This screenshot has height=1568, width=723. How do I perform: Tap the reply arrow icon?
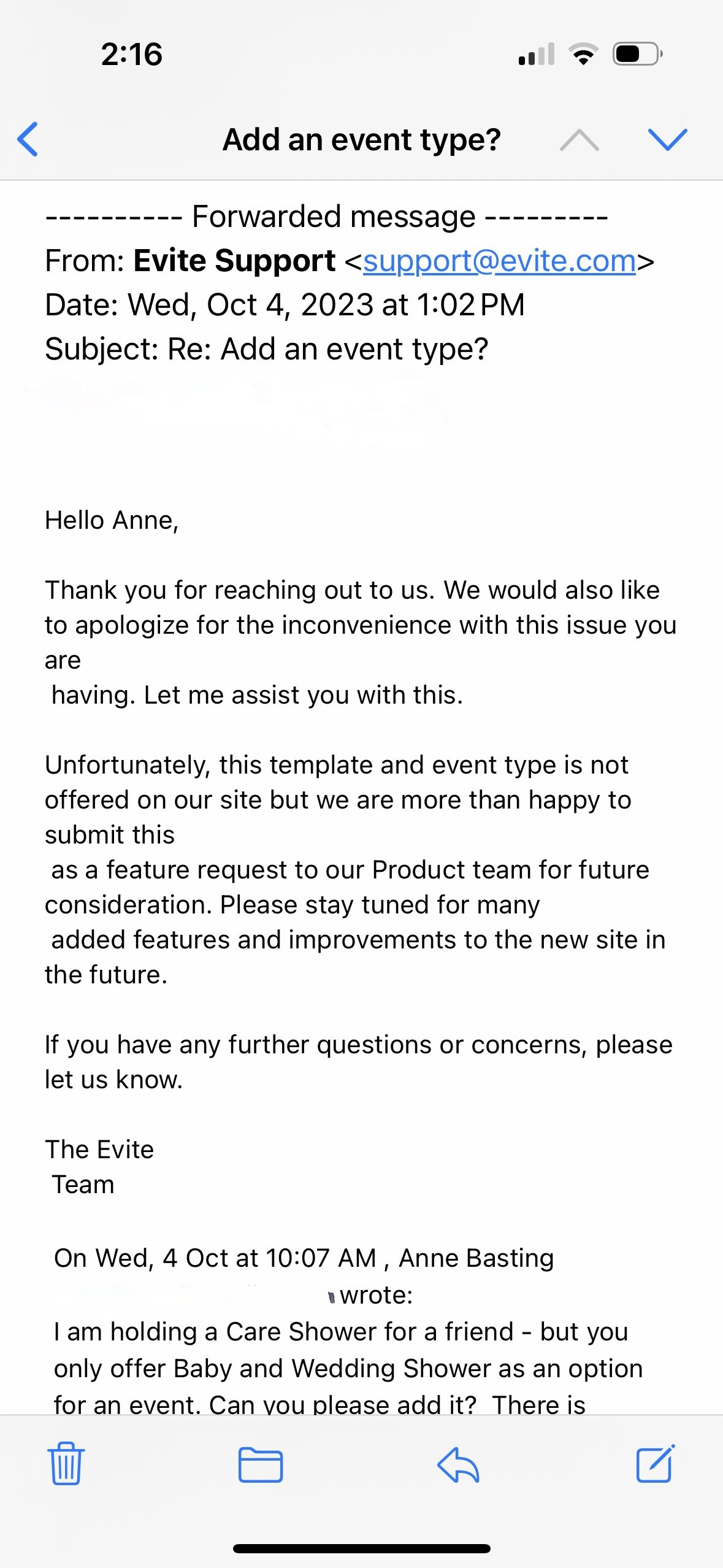(458, 1465)
